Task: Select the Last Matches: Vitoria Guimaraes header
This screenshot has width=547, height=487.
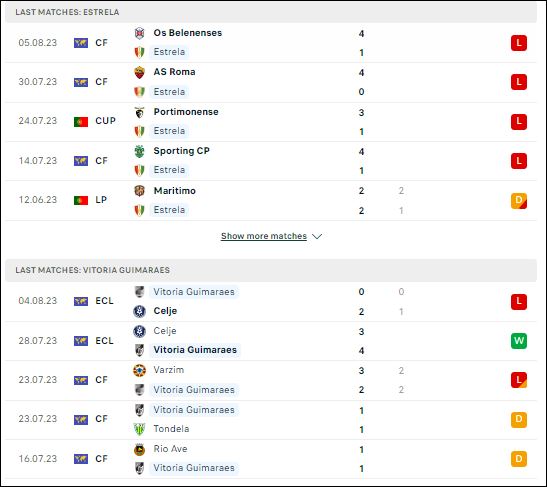Action: click(271, 270)
